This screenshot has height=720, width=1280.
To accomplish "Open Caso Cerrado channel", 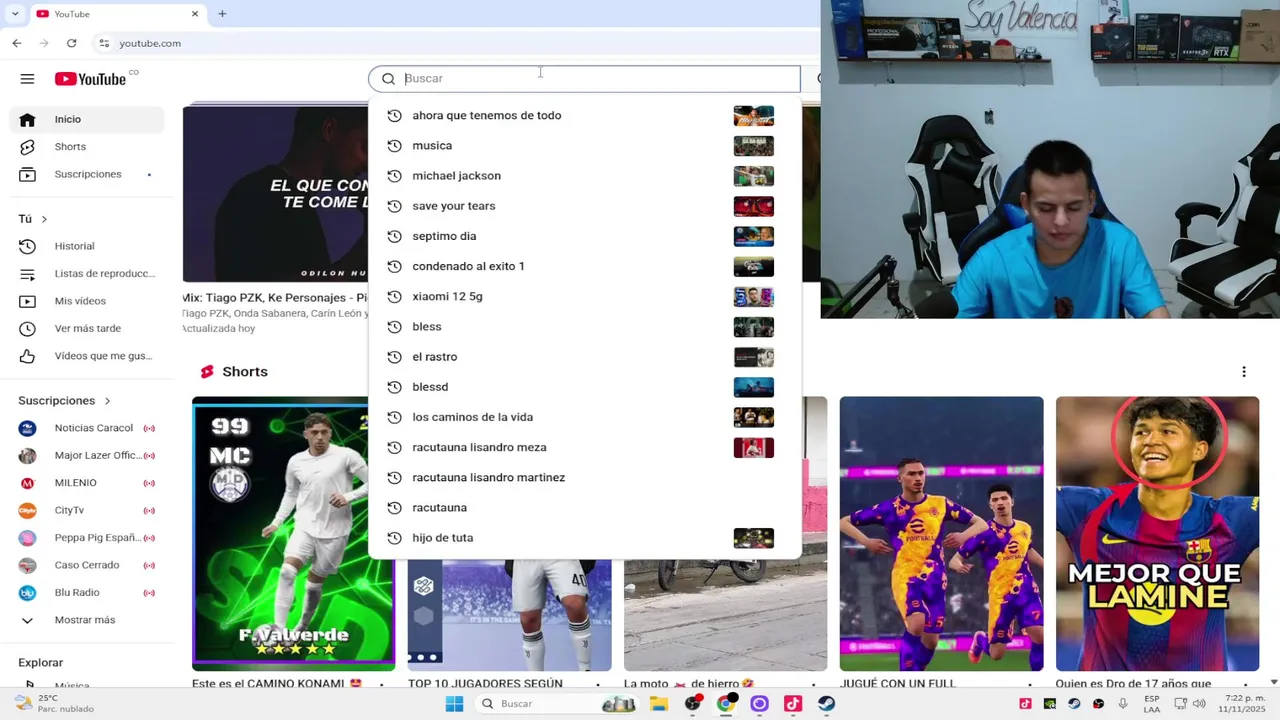I will click(x=88, y=565).
